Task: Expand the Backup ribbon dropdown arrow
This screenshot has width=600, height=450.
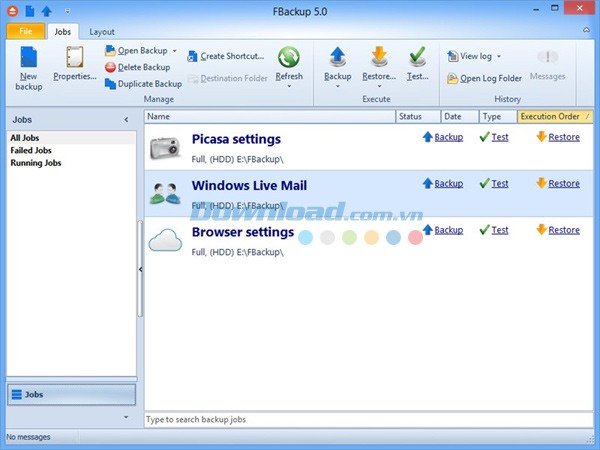Action: point(338,86)
